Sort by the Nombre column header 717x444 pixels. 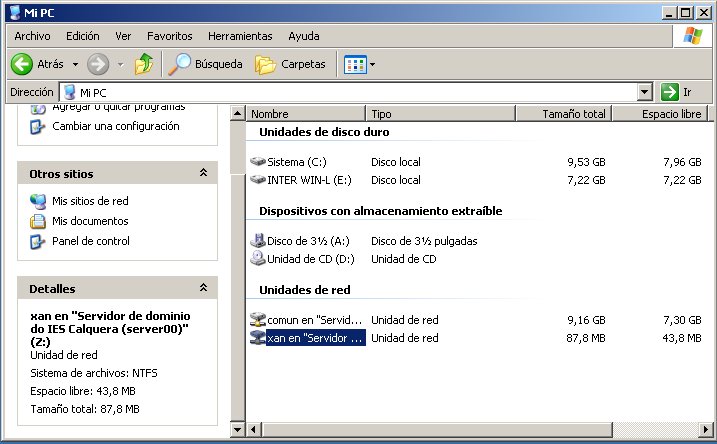305,114
